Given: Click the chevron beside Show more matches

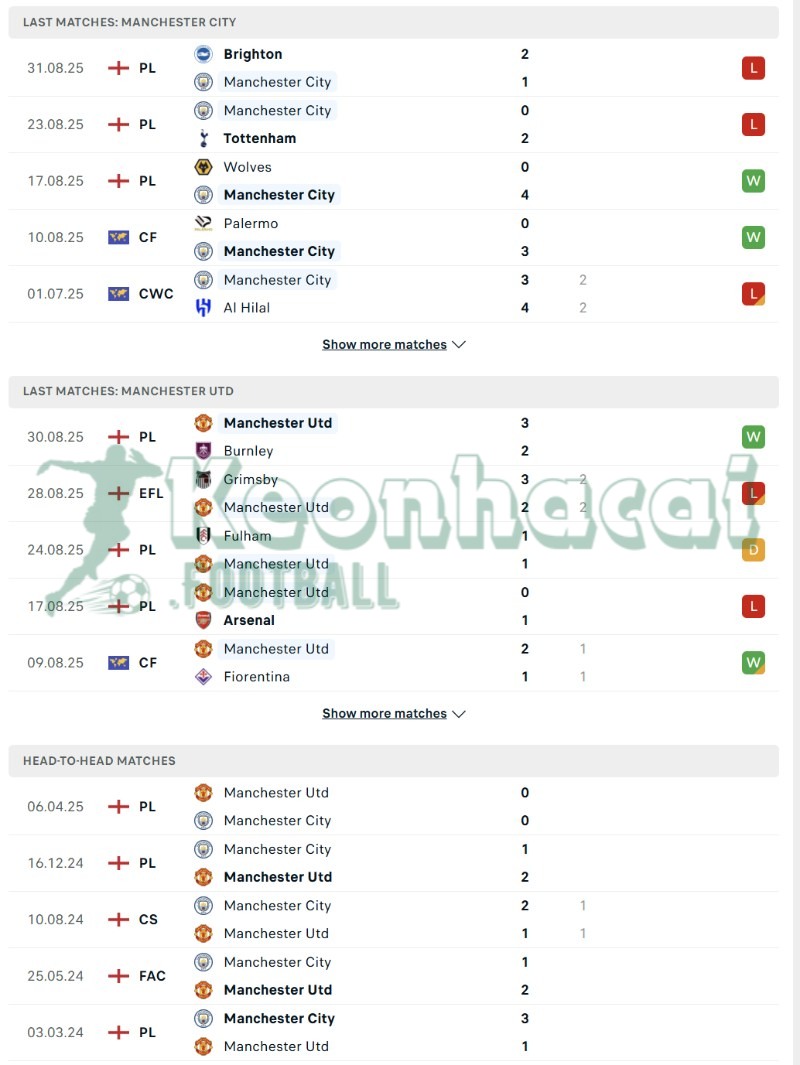Looking at the screenshot, I should (x=459, y=344).
